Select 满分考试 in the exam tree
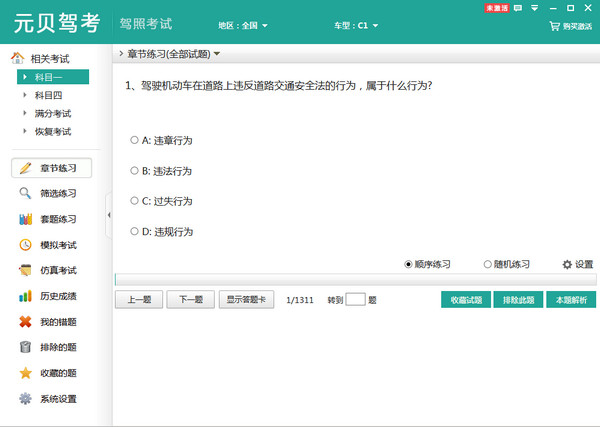Image resolution: width=600 pixels, height=427 pixels. tap(52, 113)
